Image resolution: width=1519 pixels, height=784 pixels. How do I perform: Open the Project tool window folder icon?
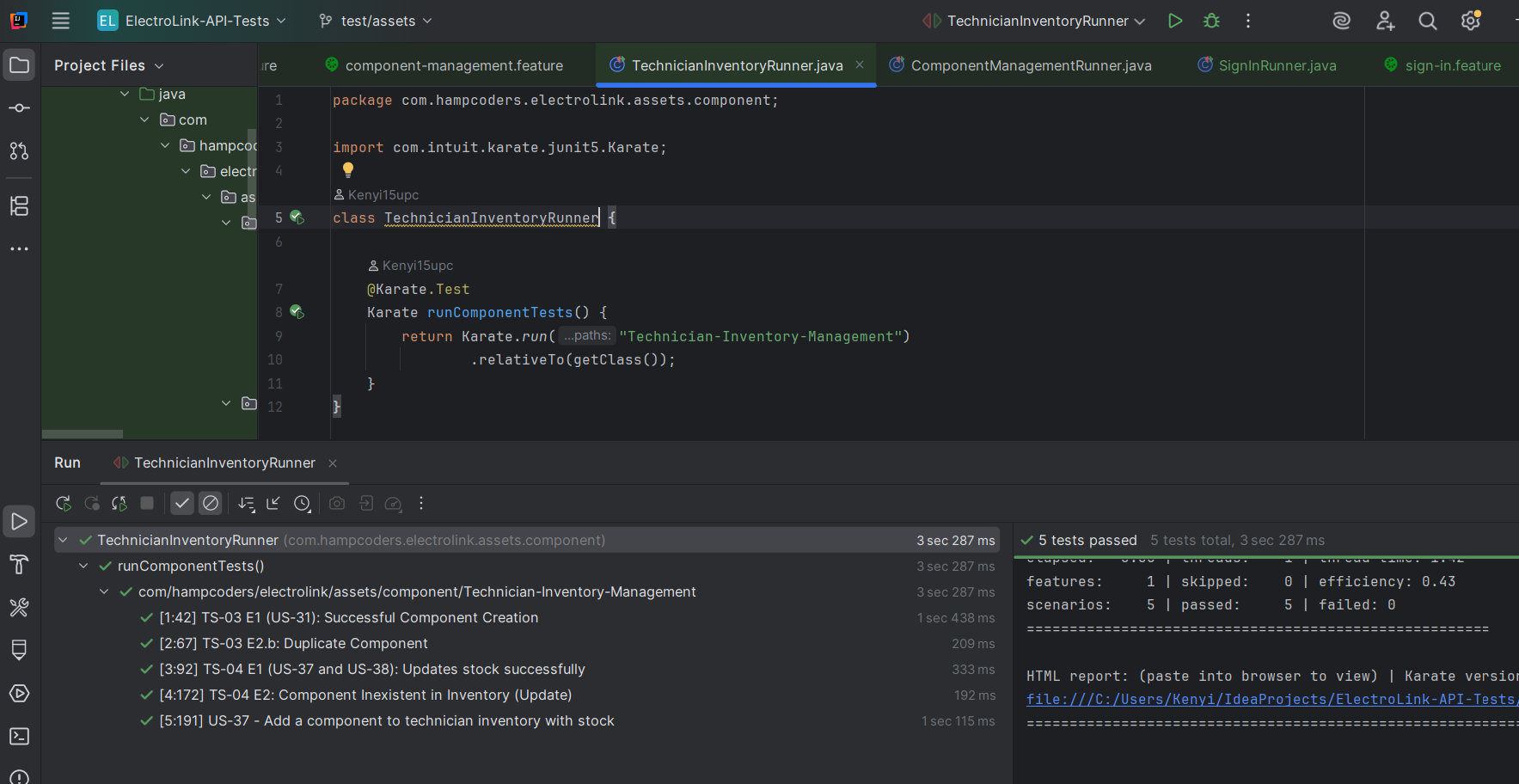[x=19, y=65]
